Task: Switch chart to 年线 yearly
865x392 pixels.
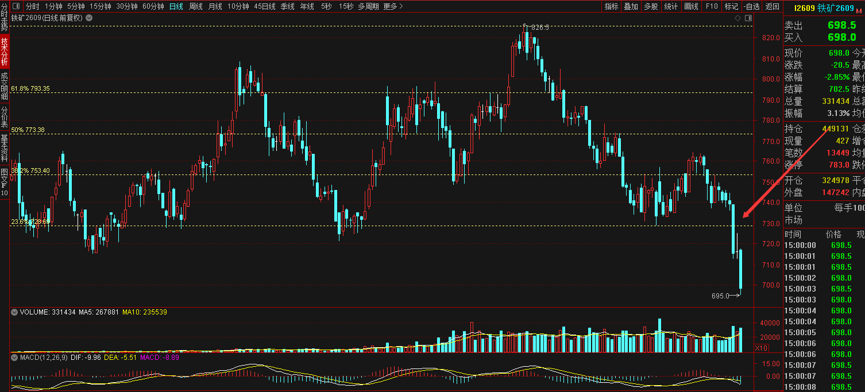Action: coord(307,7)
